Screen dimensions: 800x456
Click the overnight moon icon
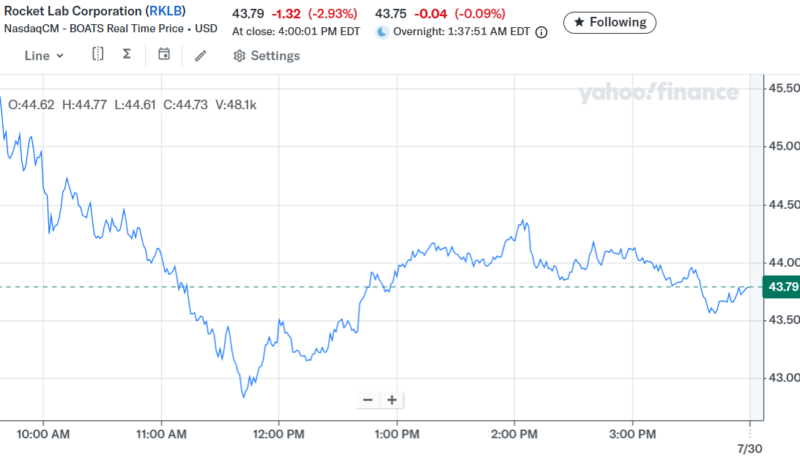[382, 32]
